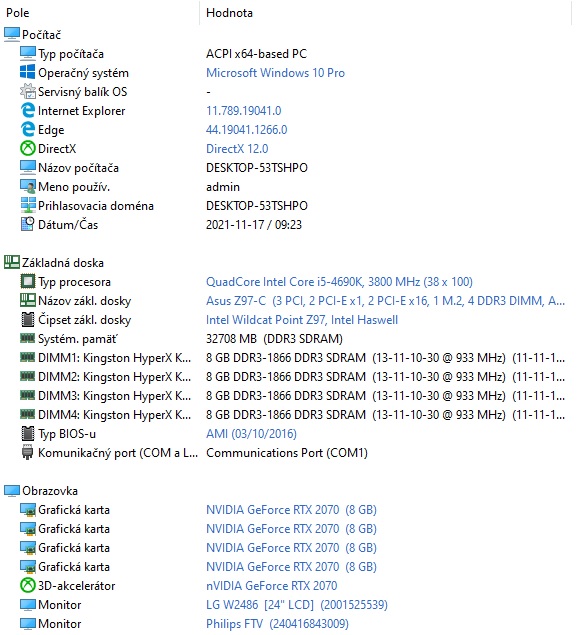Viewport: 587px width, 635px height.
Task: Select the Základná doska group row
Action: click(63, 263)
